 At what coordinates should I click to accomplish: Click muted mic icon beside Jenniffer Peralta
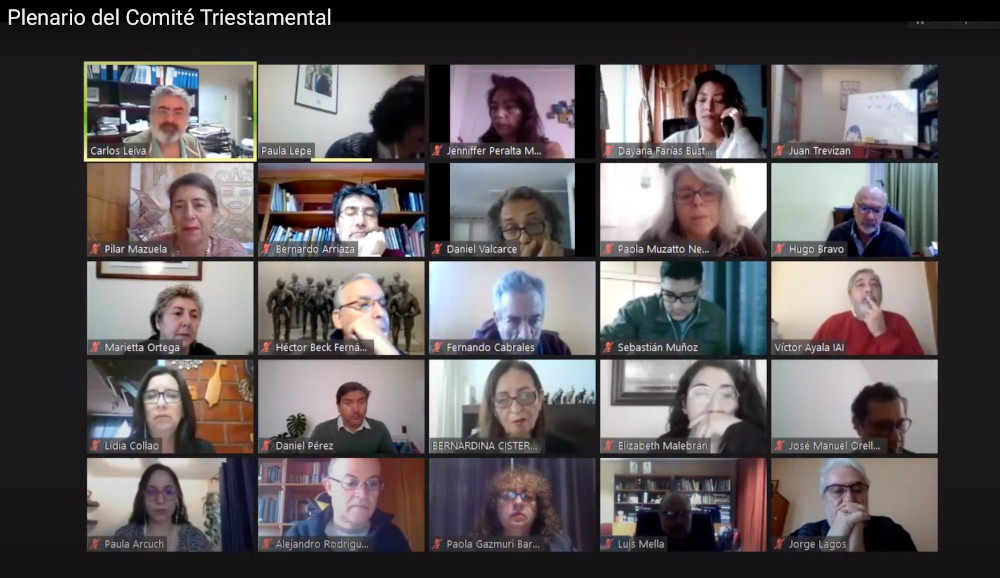pos(438,151)
